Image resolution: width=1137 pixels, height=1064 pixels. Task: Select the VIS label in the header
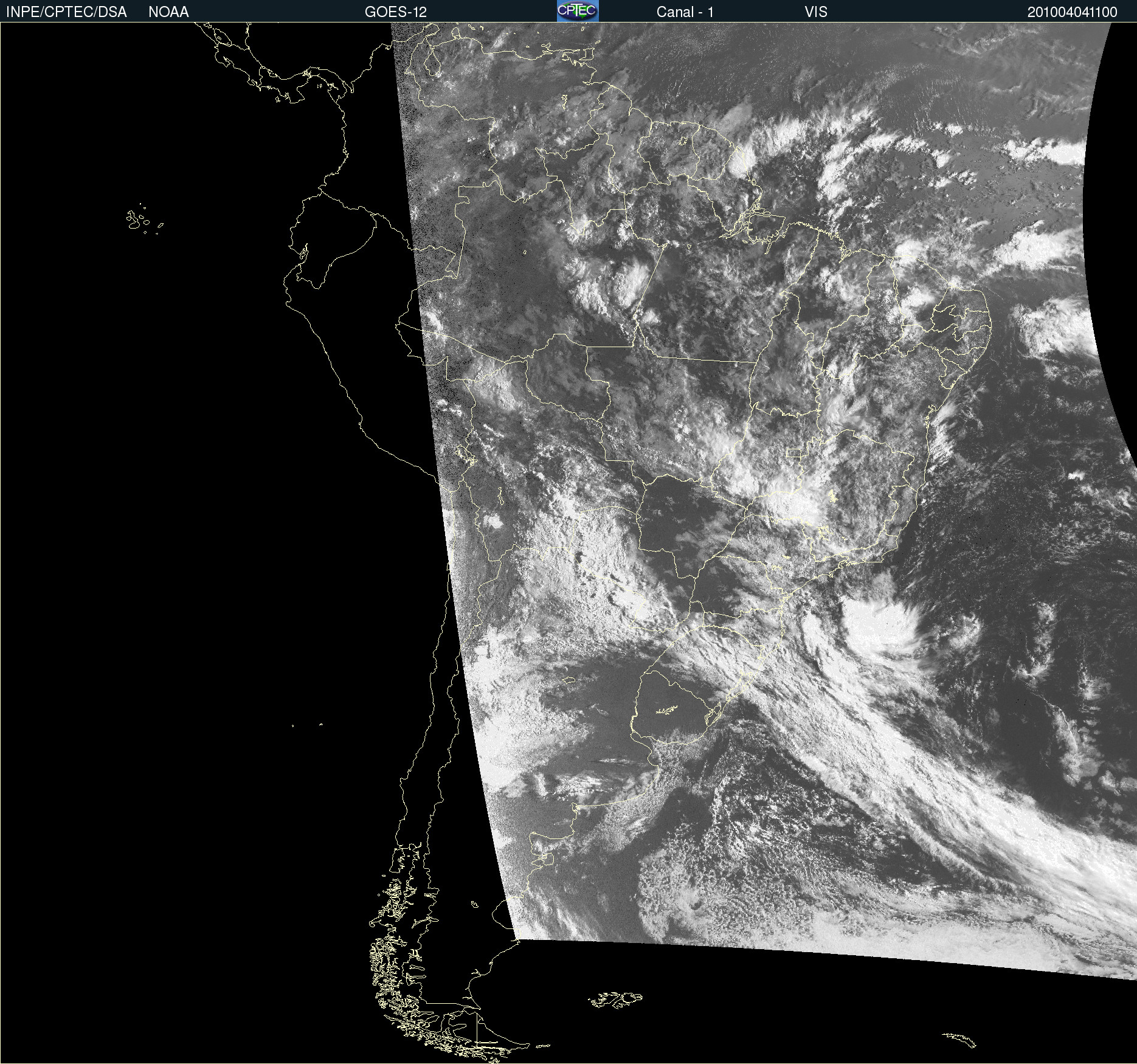[816, 12]
